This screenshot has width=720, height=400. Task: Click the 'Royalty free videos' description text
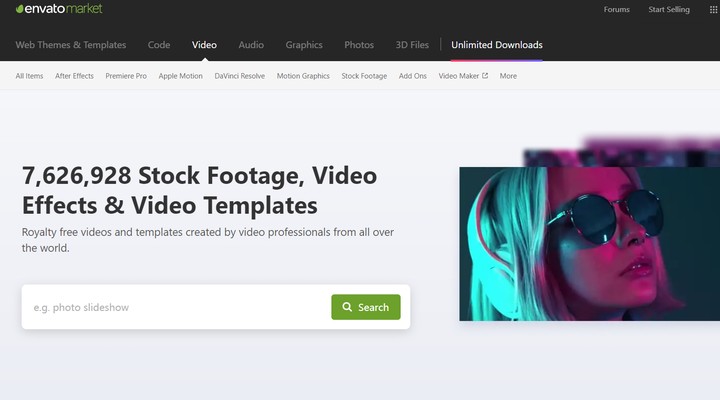[208, 240]
